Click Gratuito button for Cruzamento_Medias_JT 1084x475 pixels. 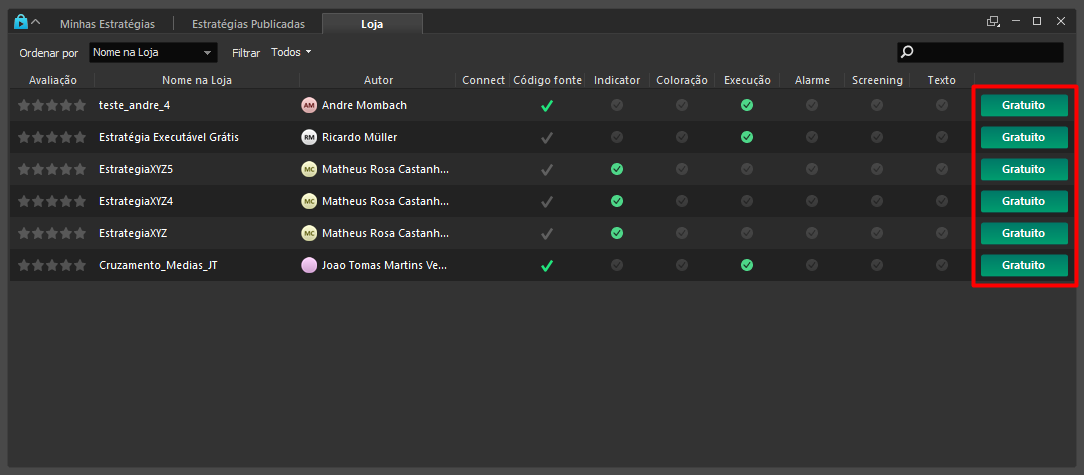tap(1024, 265)
